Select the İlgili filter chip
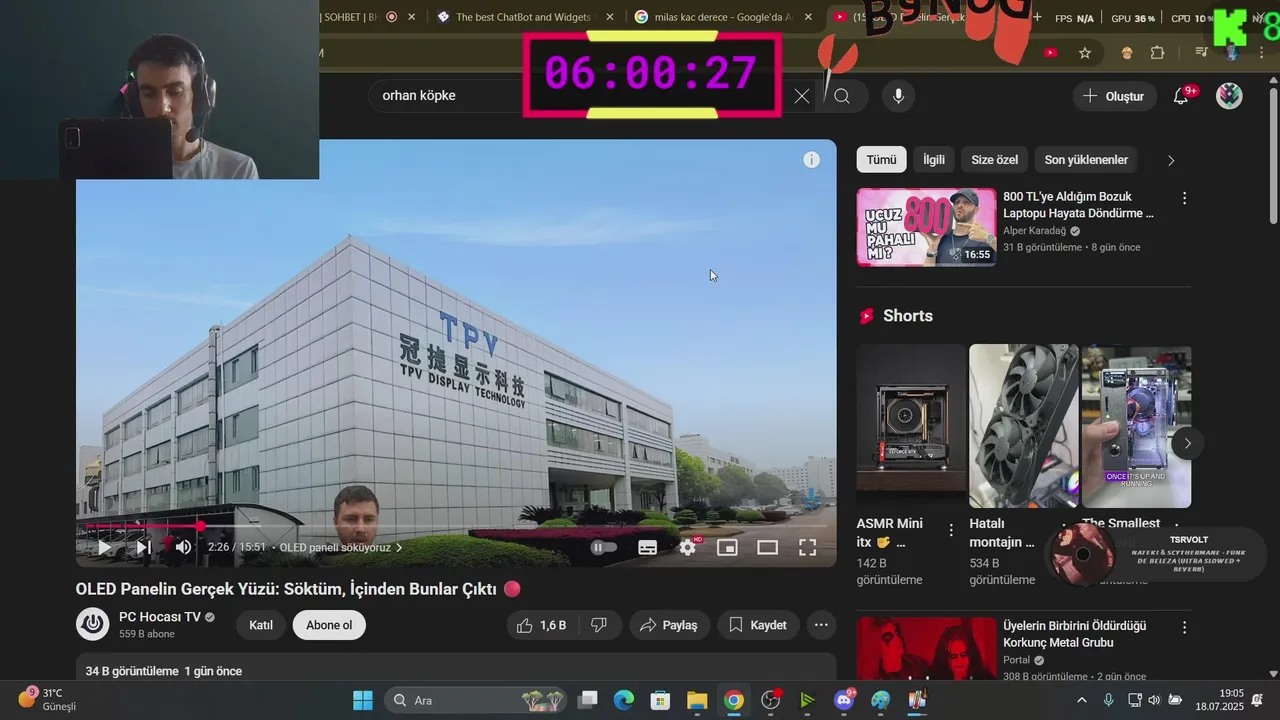This screenshot has width=1280, height=720. tap(934, 160)
